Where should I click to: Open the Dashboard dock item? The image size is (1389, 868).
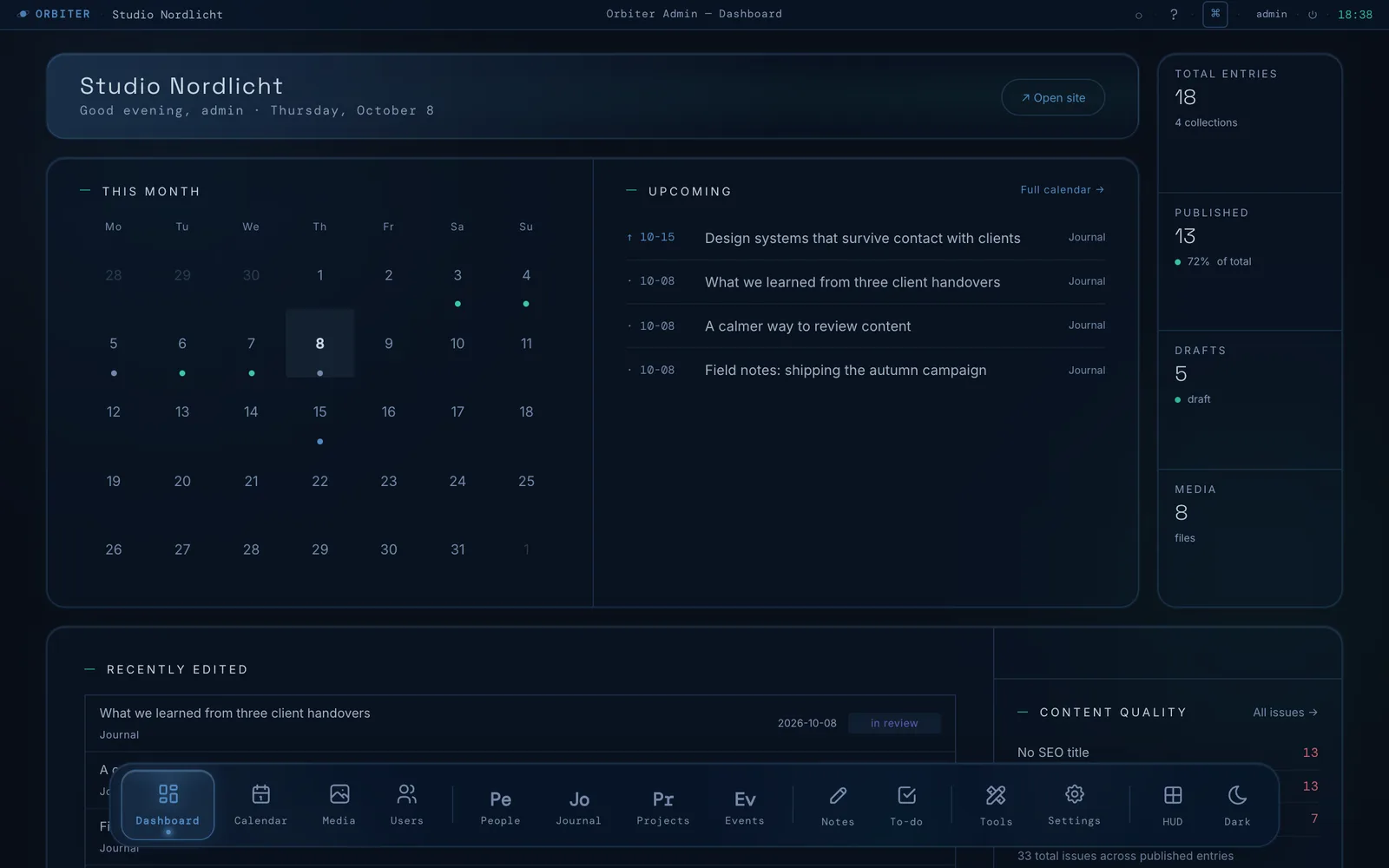(x=168, y=805)
